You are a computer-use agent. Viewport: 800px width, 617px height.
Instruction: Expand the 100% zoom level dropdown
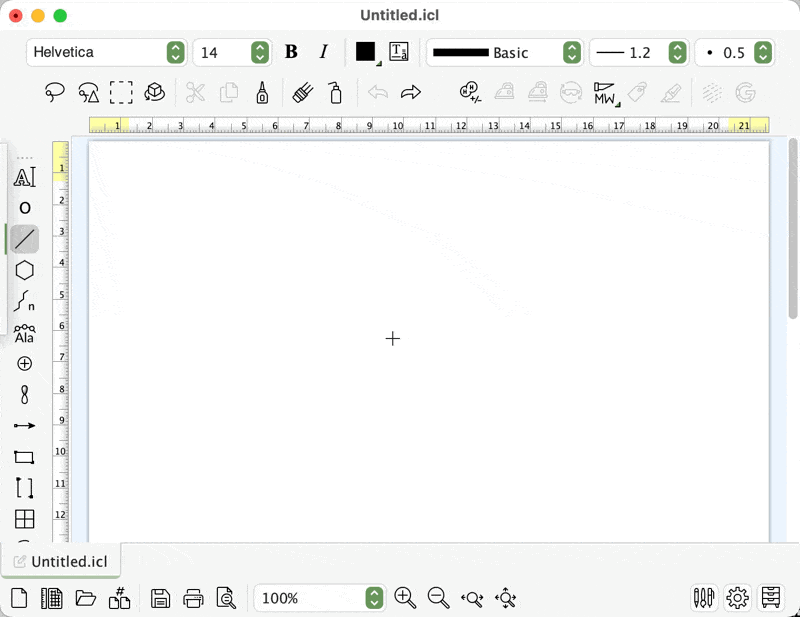(319, 598)
